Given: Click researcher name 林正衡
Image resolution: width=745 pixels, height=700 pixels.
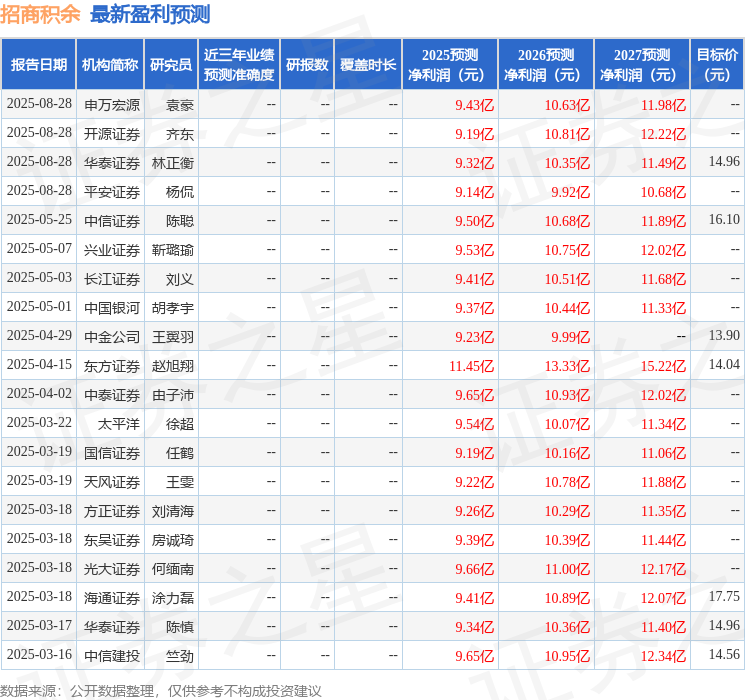Looking at the screenshot, I should tap(173, 163).
